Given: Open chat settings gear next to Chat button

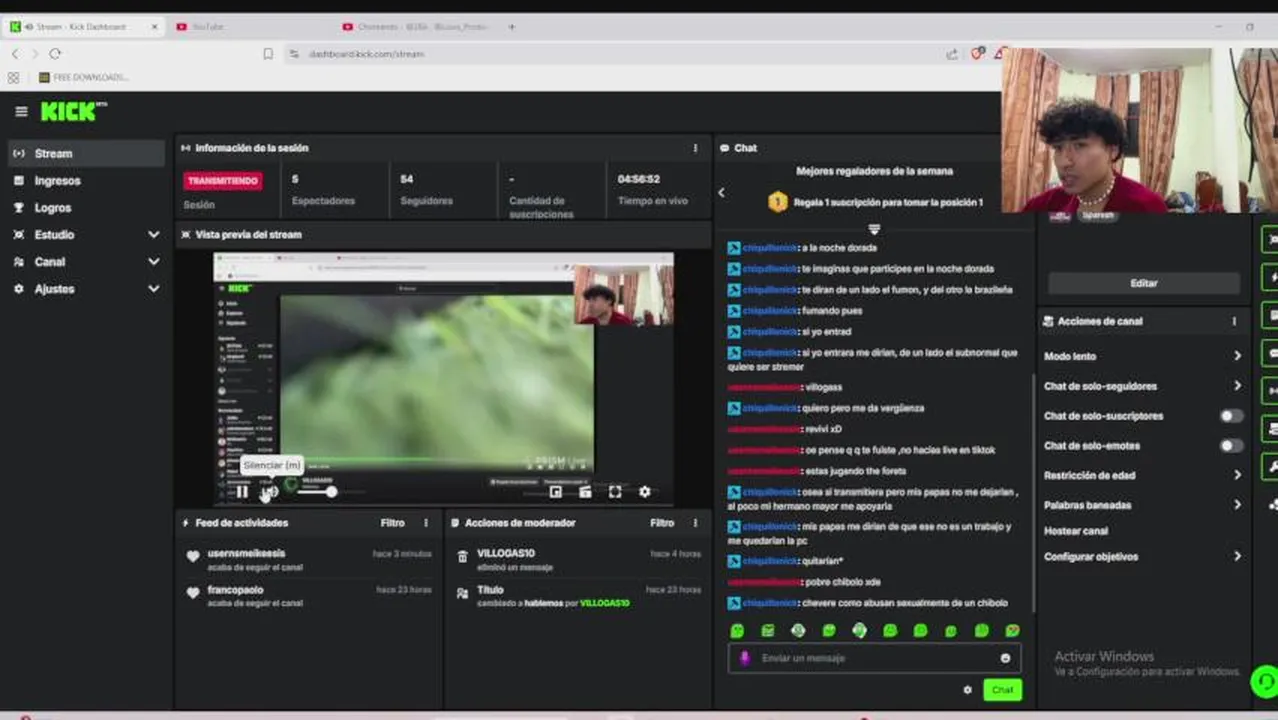Looking at the screenshot, I should click(967, 690).
